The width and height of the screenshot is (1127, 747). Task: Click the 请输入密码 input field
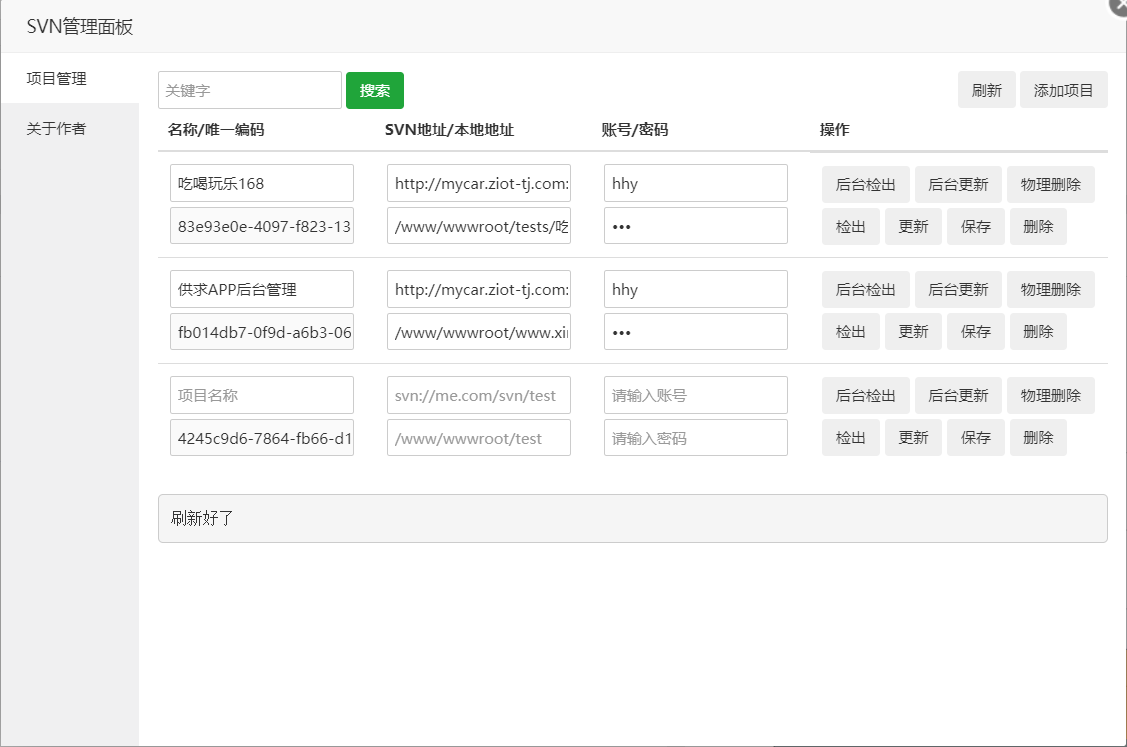[696, 438]
